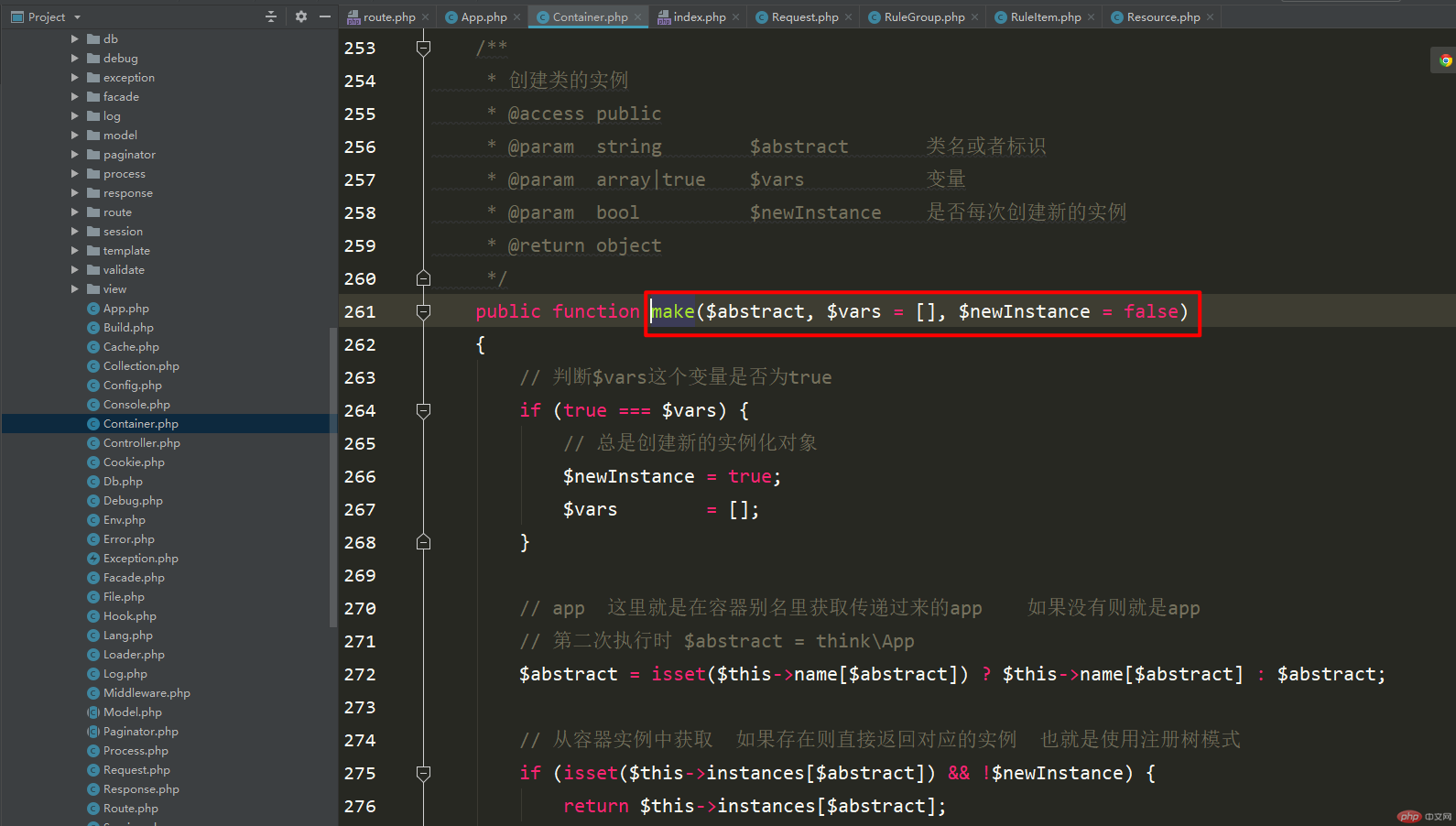This screenshot has width=1456, height=826.
Task: Click the Paginator.php abstract class icon
Action: click(93, 731)
